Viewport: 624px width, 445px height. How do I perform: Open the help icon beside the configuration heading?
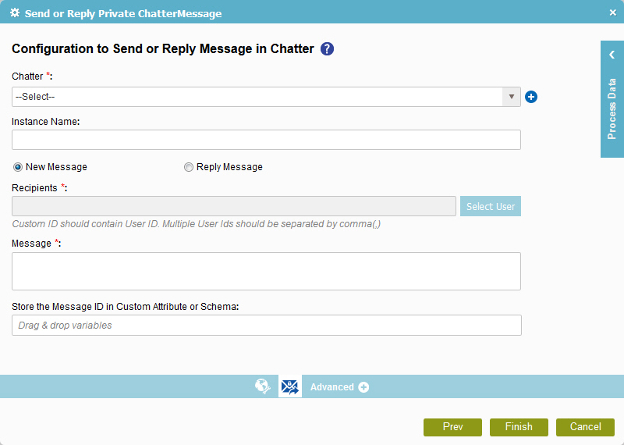pyautogui.click(x=327, y=49)
